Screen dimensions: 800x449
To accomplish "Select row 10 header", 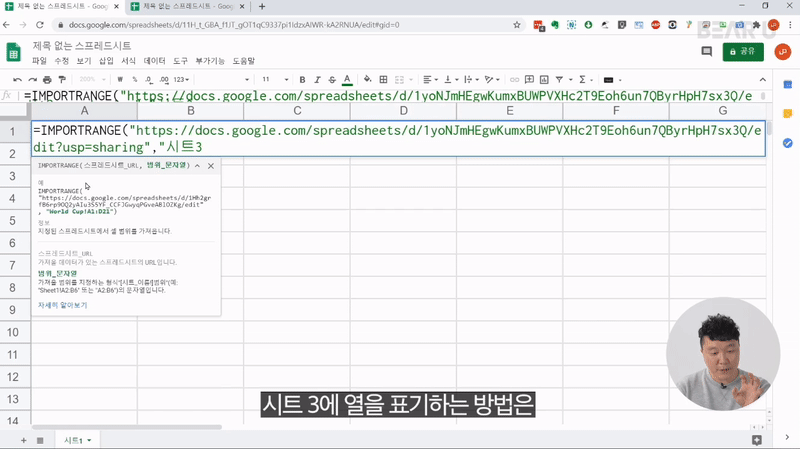I will 15,333.
